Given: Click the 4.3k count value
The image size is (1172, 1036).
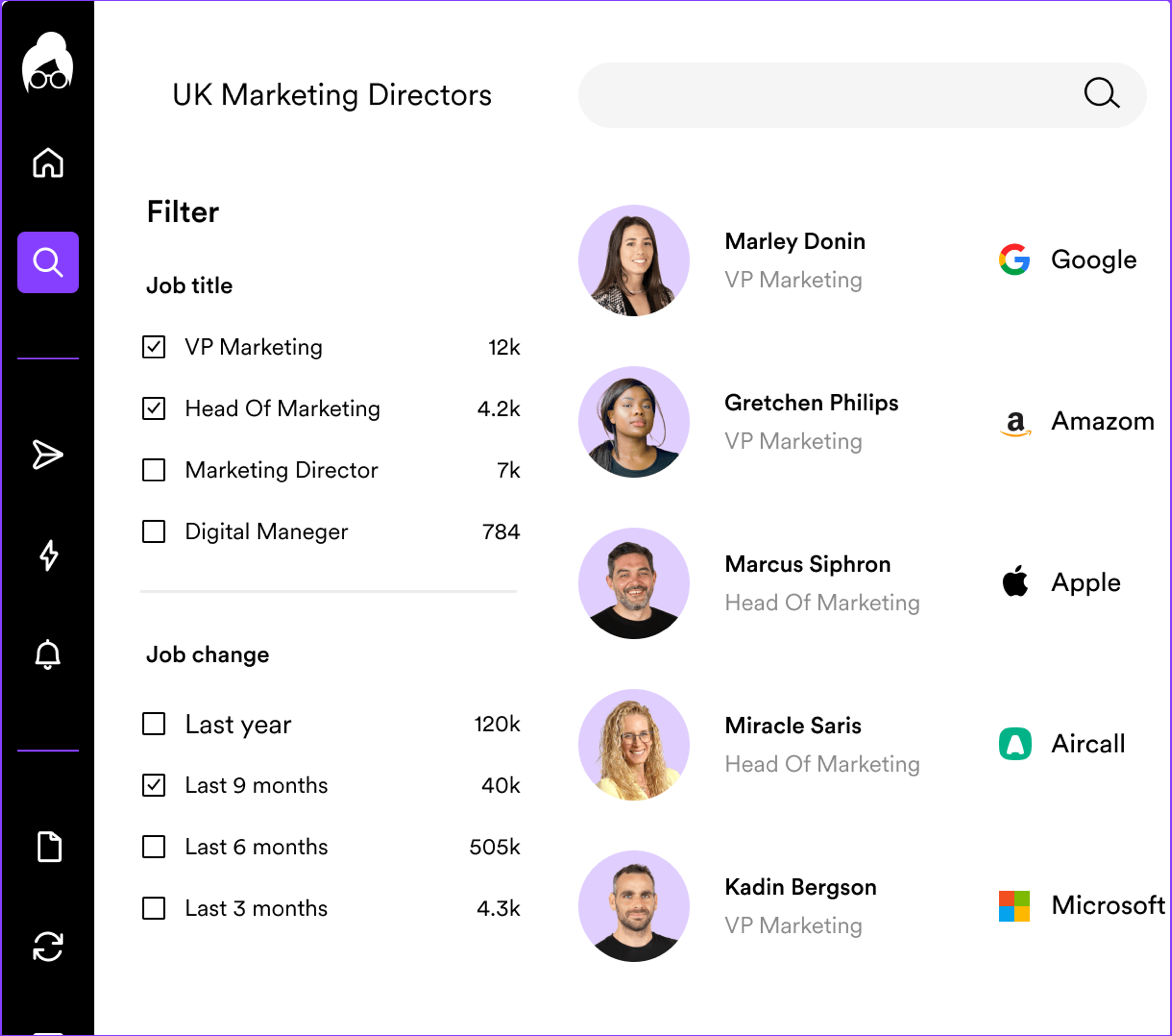Looking at the screenshot, I should tap(499, 908).
